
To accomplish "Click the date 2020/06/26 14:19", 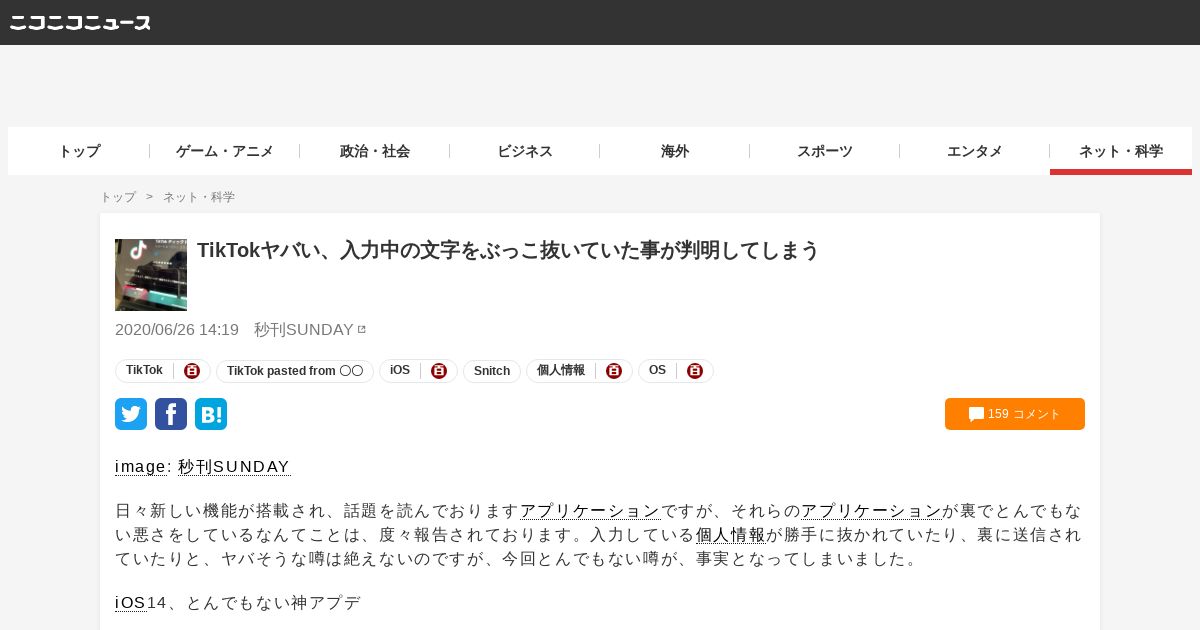I will pos(177,329).
